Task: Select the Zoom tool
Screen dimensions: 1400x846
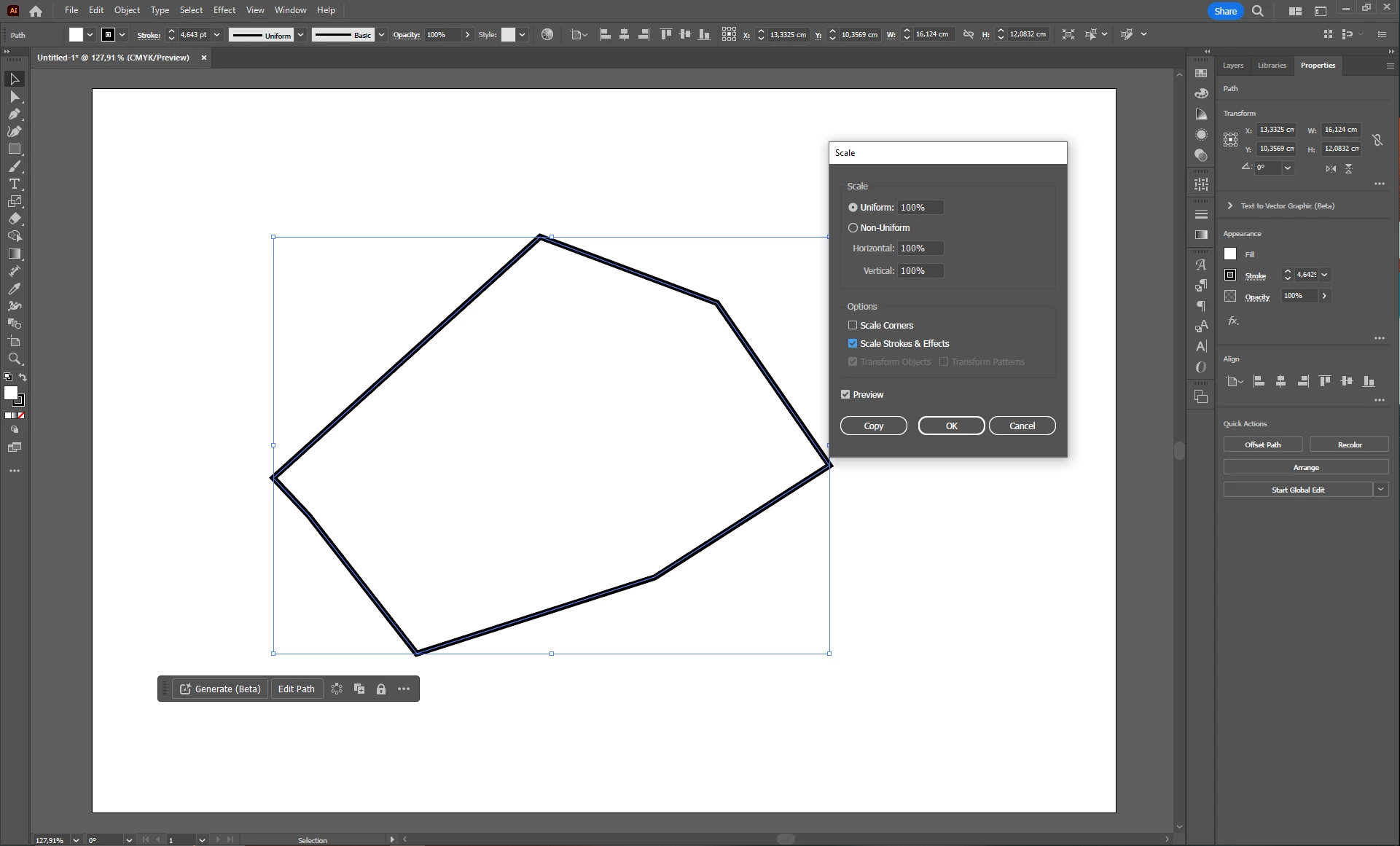Action: pyautogui.click(x=15, y=359)
